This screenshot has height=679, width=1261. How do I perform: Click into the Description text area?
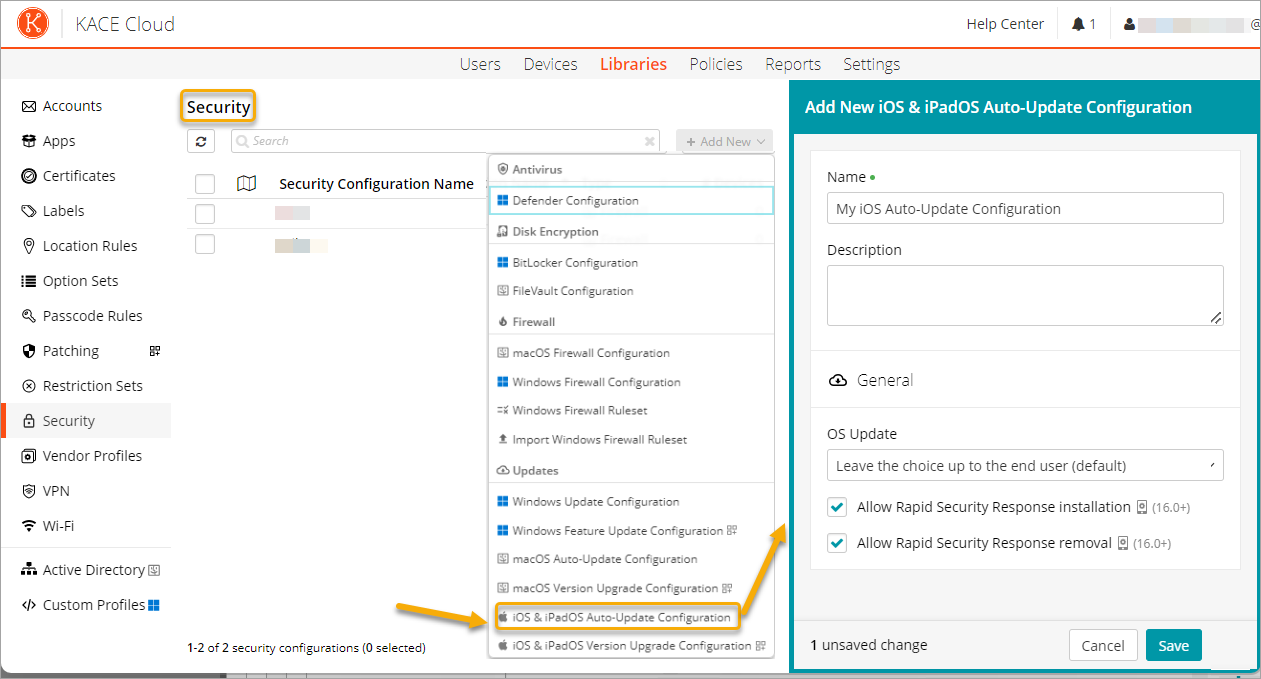point(1024,295)
